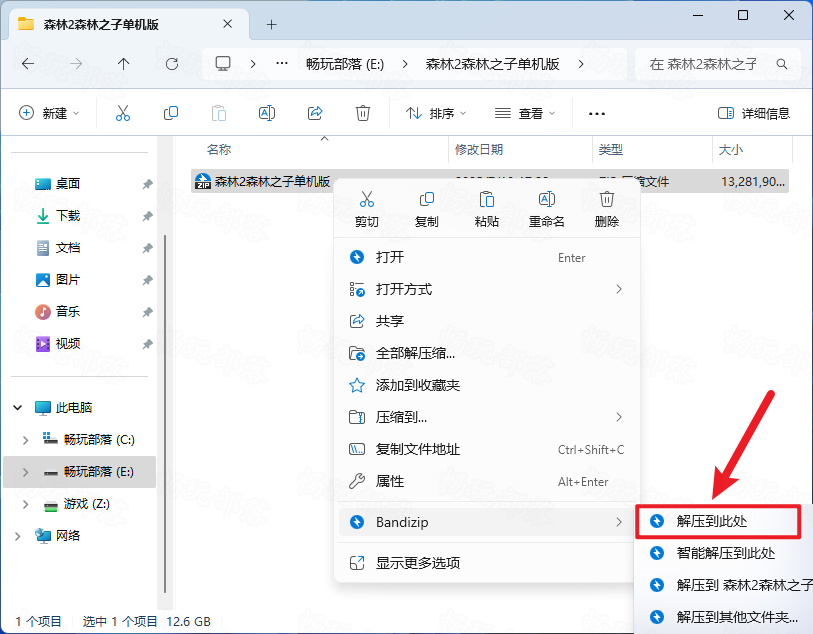Click the This PC monitor icon in address bar
The image size is (813, 634).
pos(223,64)
